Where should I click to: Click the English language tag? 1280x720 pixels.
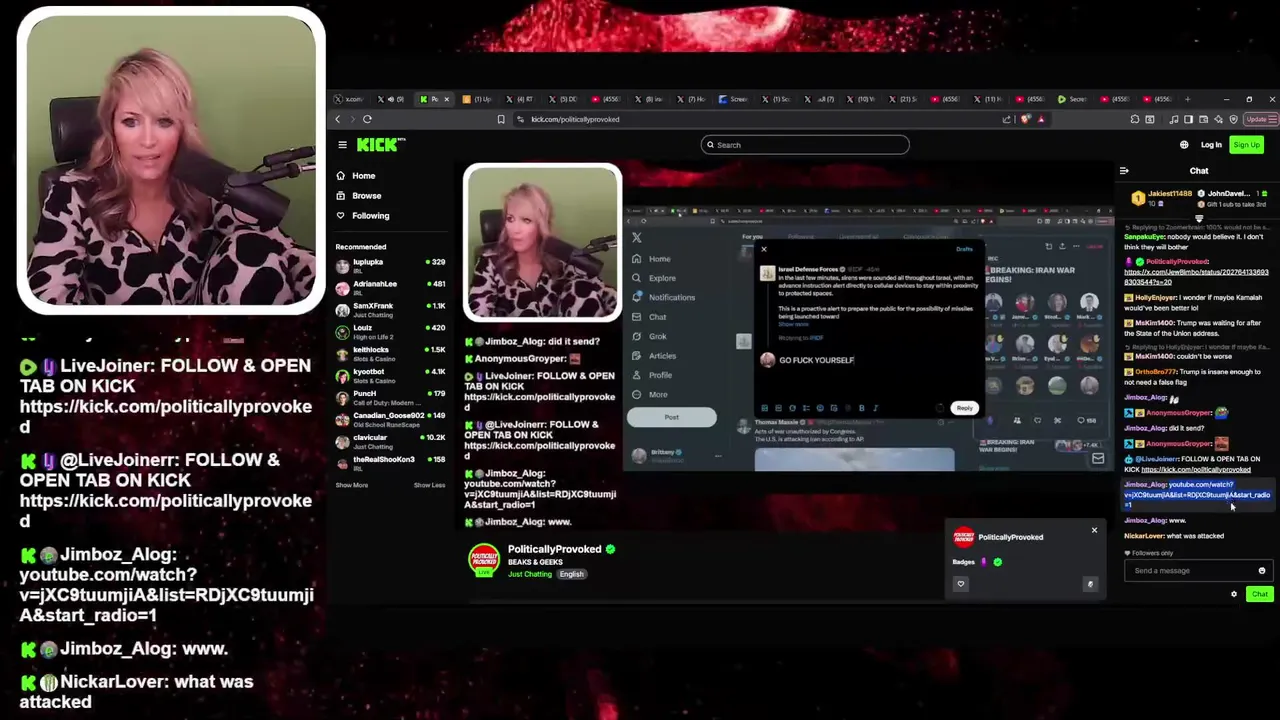pos(572,574)
